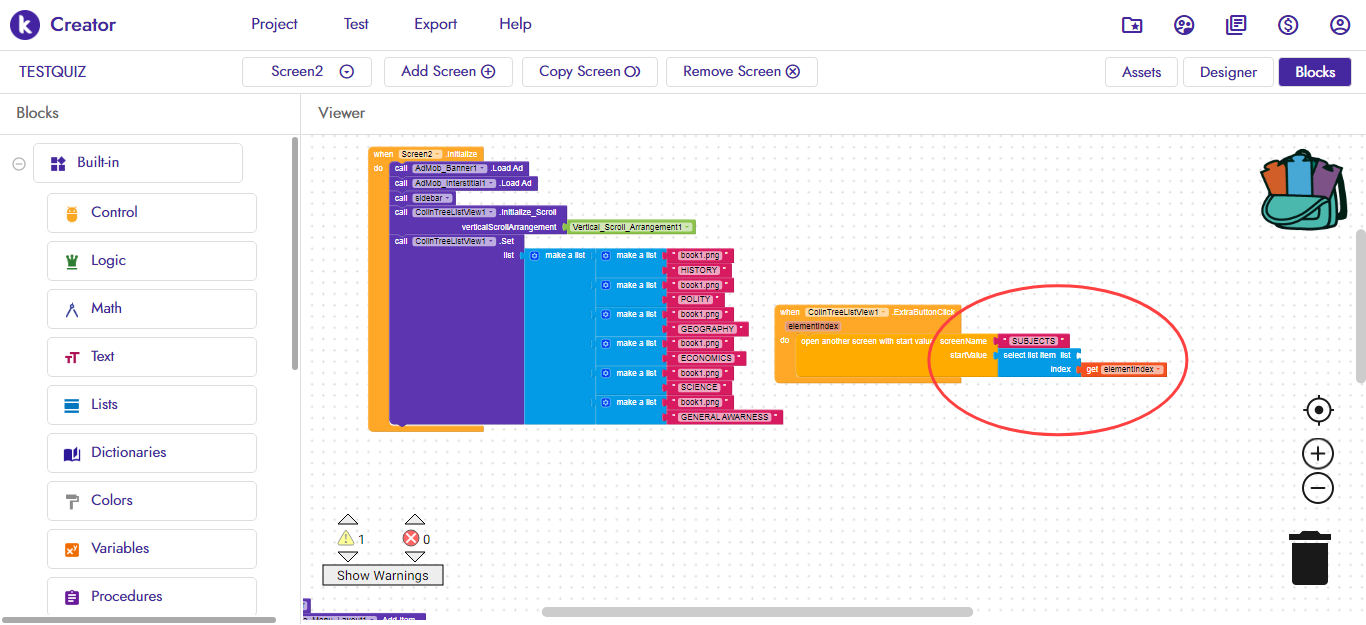The image size is (1366, 625).
Task: Click the red error circle icon
Action: 411,539
